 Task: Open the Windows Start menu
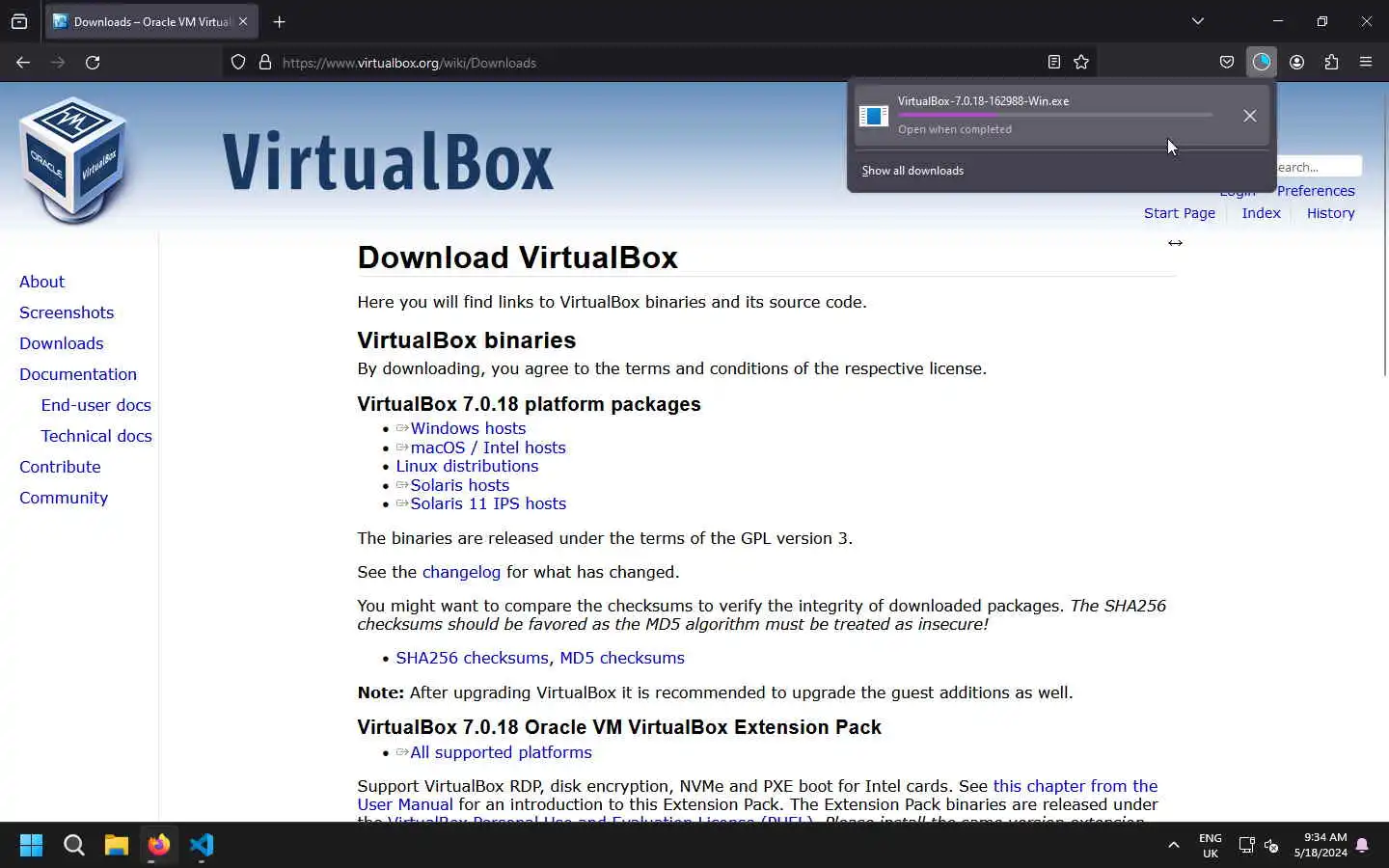pyautogui.click(x=31, y=846)
